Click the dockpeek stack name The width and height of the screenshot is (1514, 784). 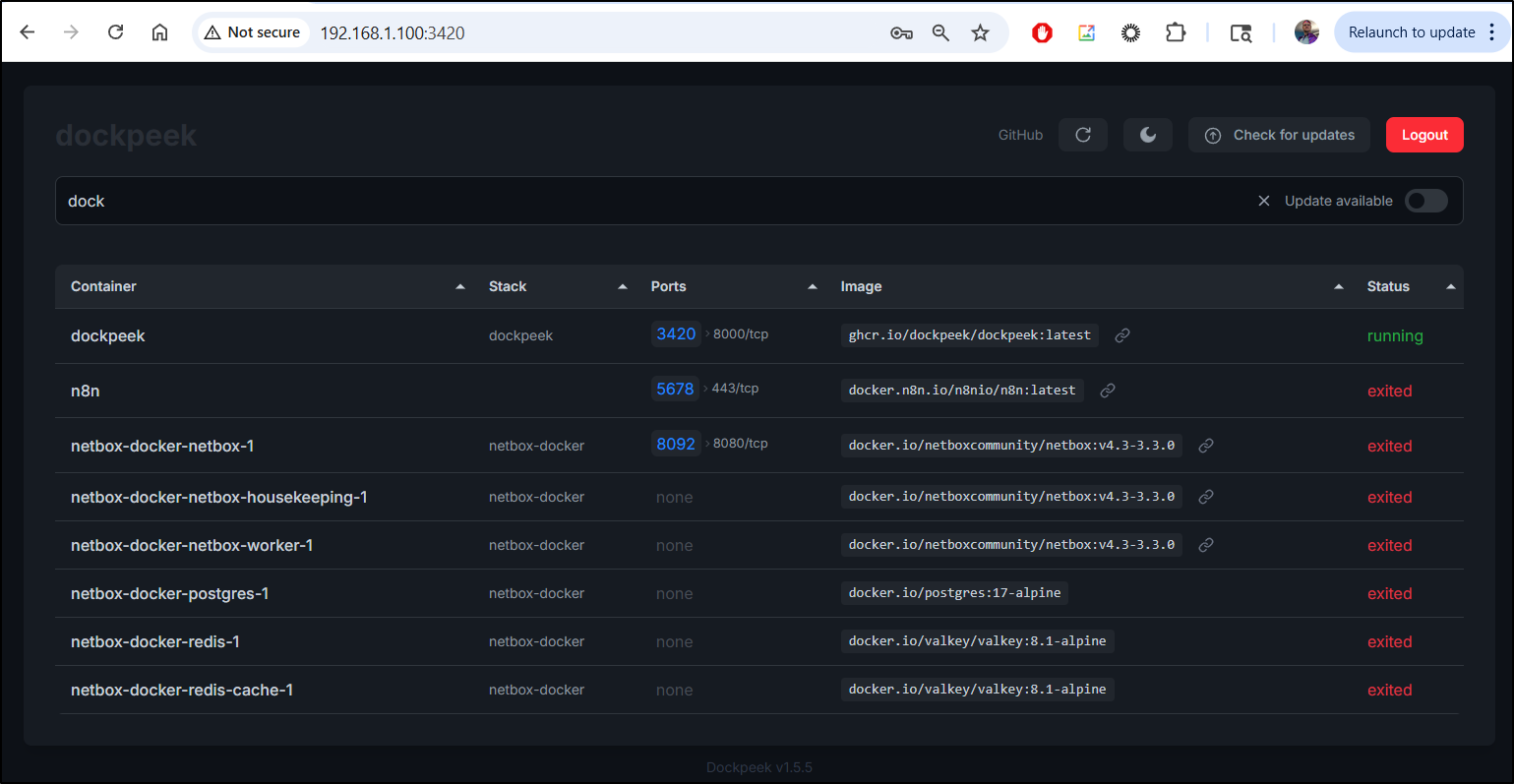(520, 335)
